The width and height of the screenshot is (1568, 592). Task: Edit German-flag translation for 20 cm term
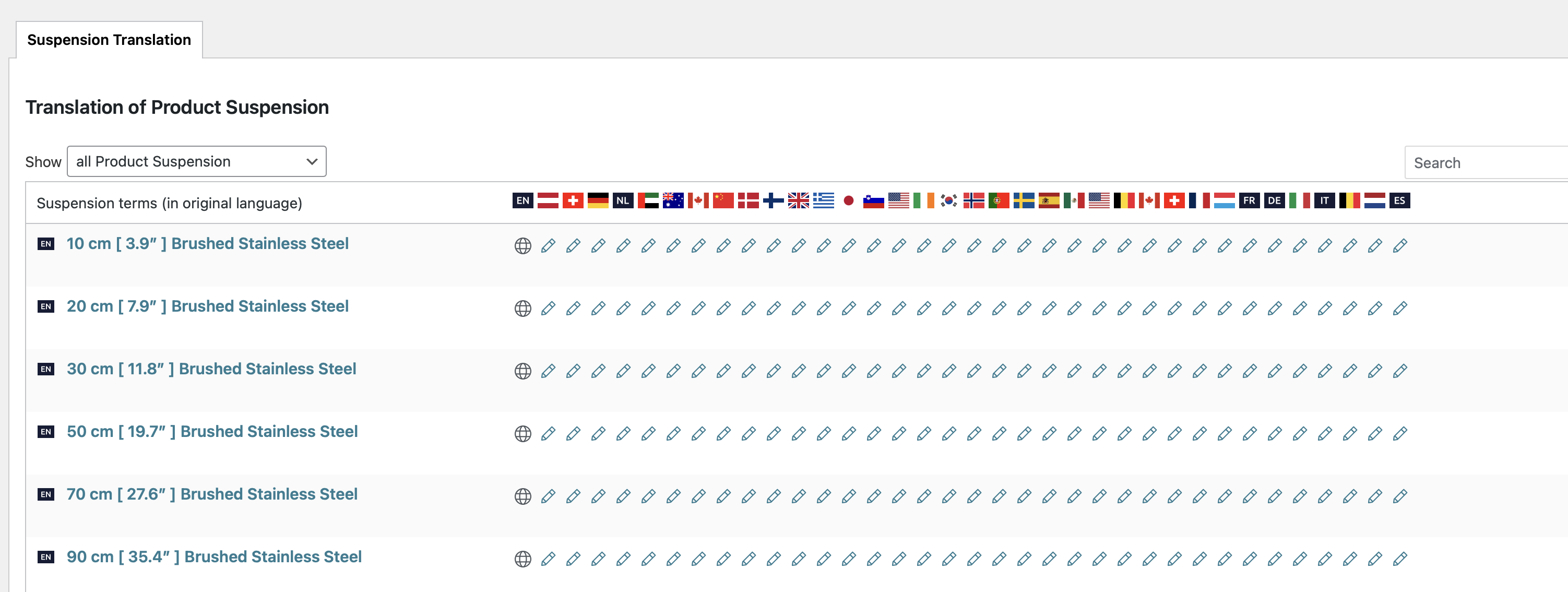598,309
